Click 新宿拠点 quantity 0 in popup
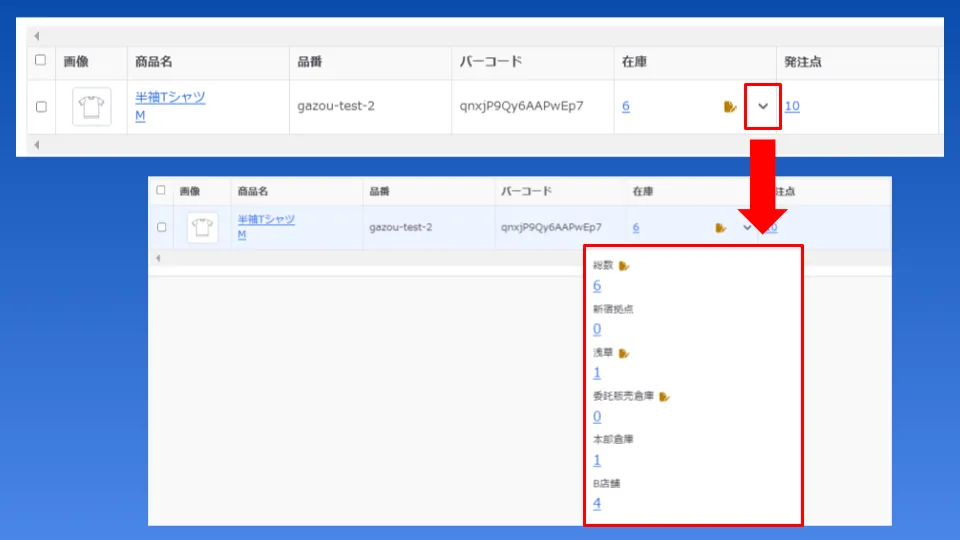 pos(597,329)
